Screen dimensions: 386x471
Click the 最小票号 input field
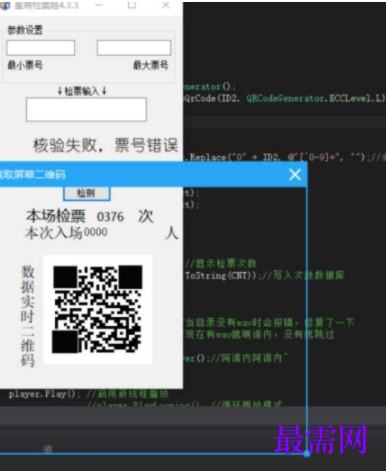(x=41, y=48)
